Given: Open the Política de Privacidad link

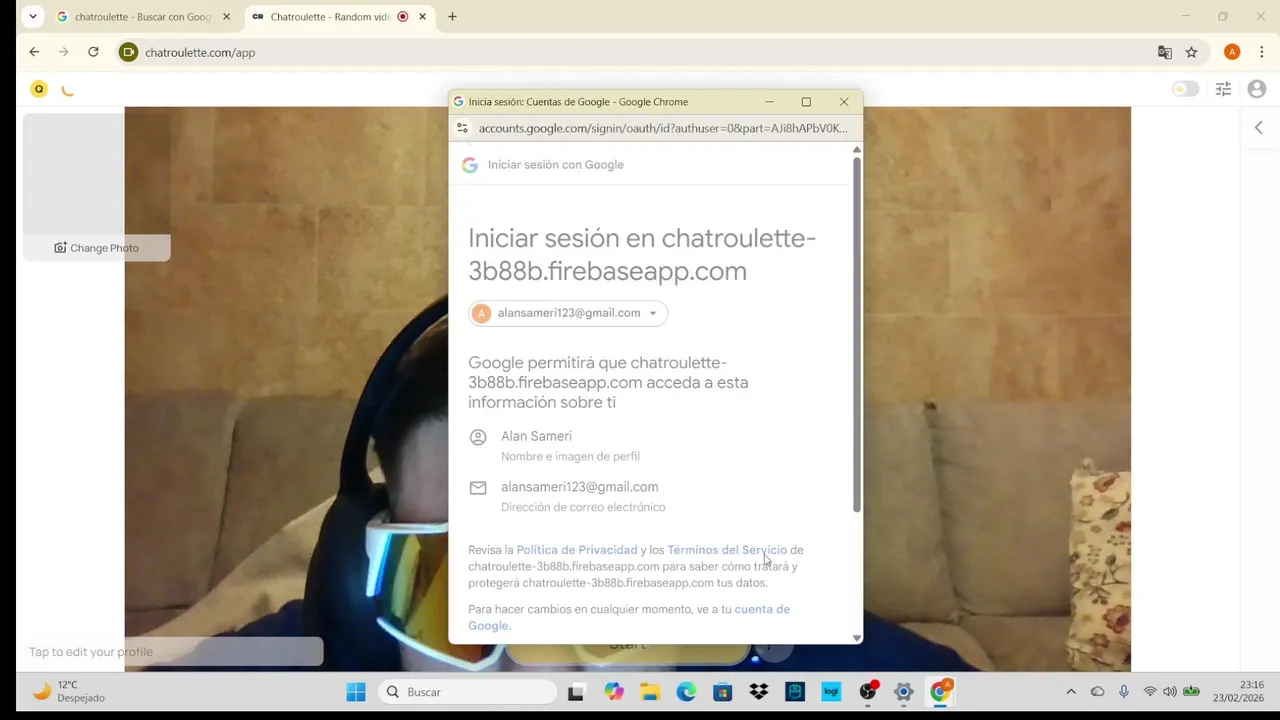Looking at the screenshot, I should tap(577, 550).
